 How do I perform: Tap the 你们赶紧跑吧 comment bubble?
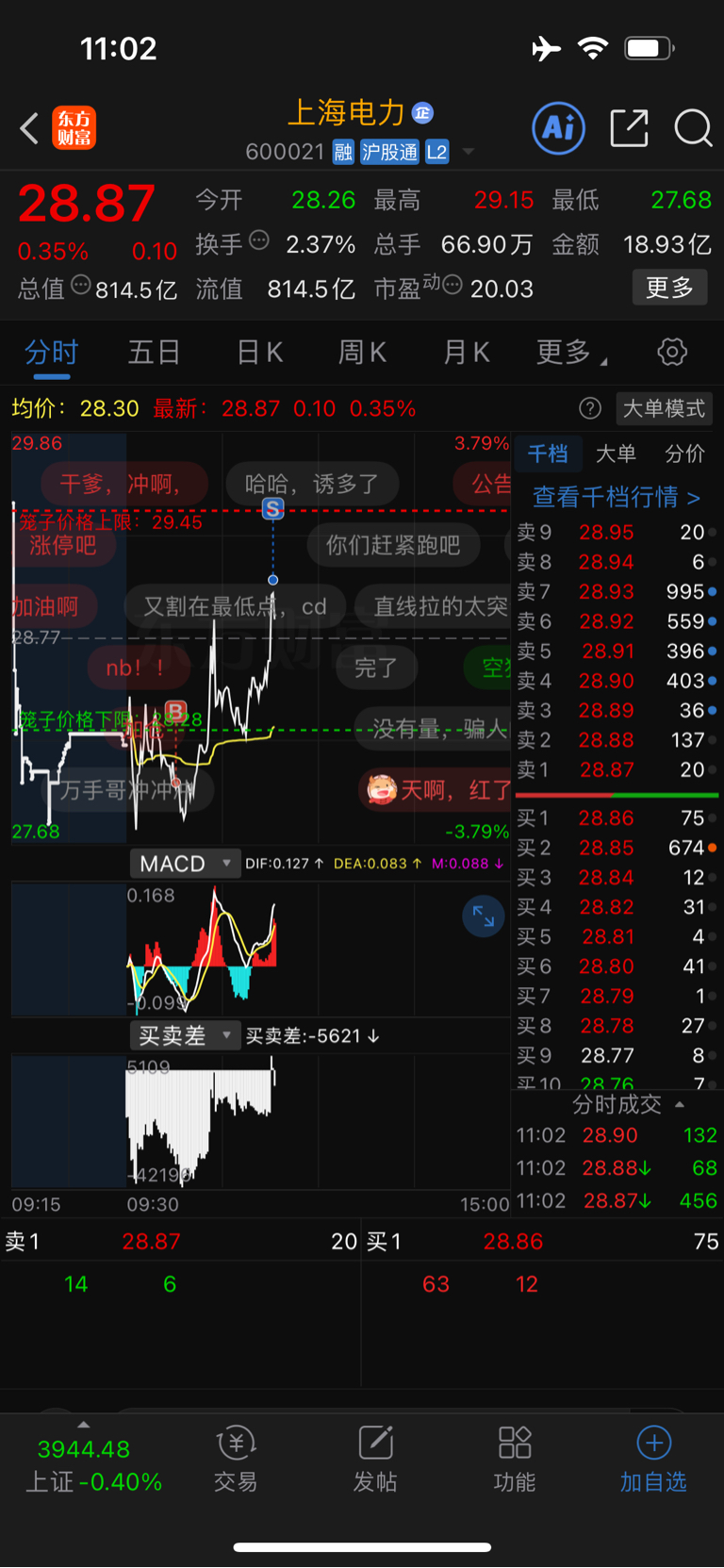point(393,545)
